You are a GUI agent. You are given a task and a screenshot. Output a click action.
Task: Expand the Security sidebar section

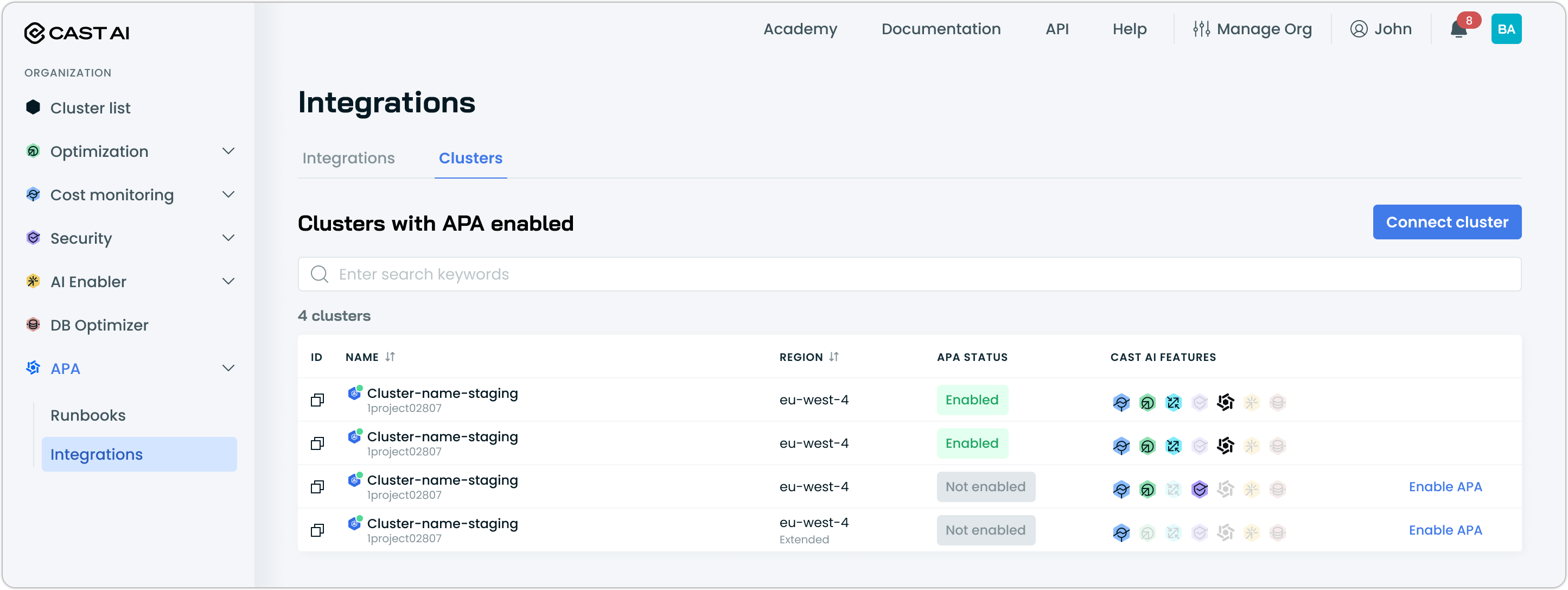[228, 238]
